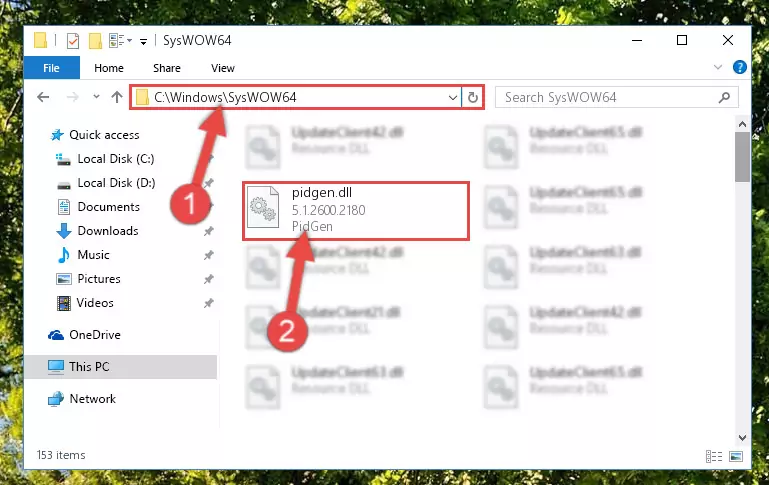The height and width of the screenshot is (485, 769).
Task: Open the File menu
Action: 51,68
